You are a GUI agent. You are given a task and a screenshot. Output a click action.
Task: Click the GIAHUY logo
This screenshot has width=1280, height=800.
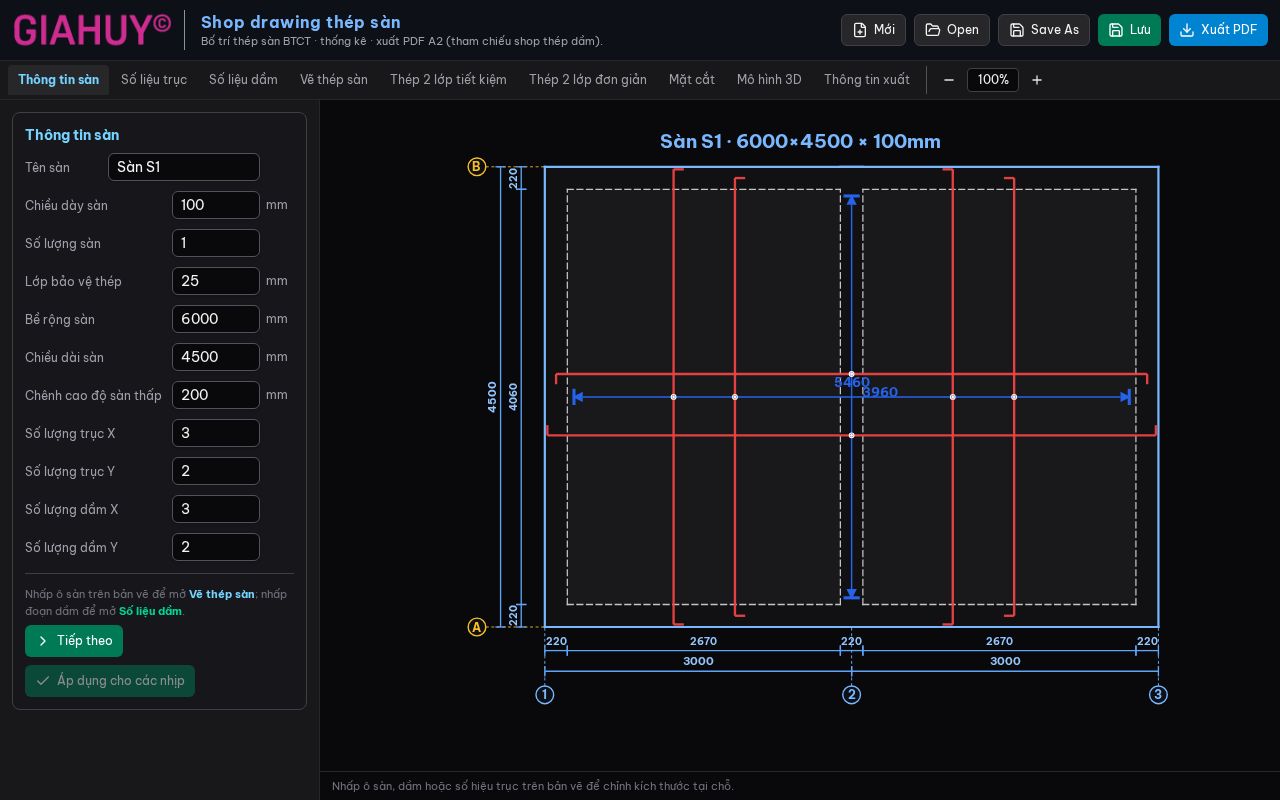click(92, 30)
